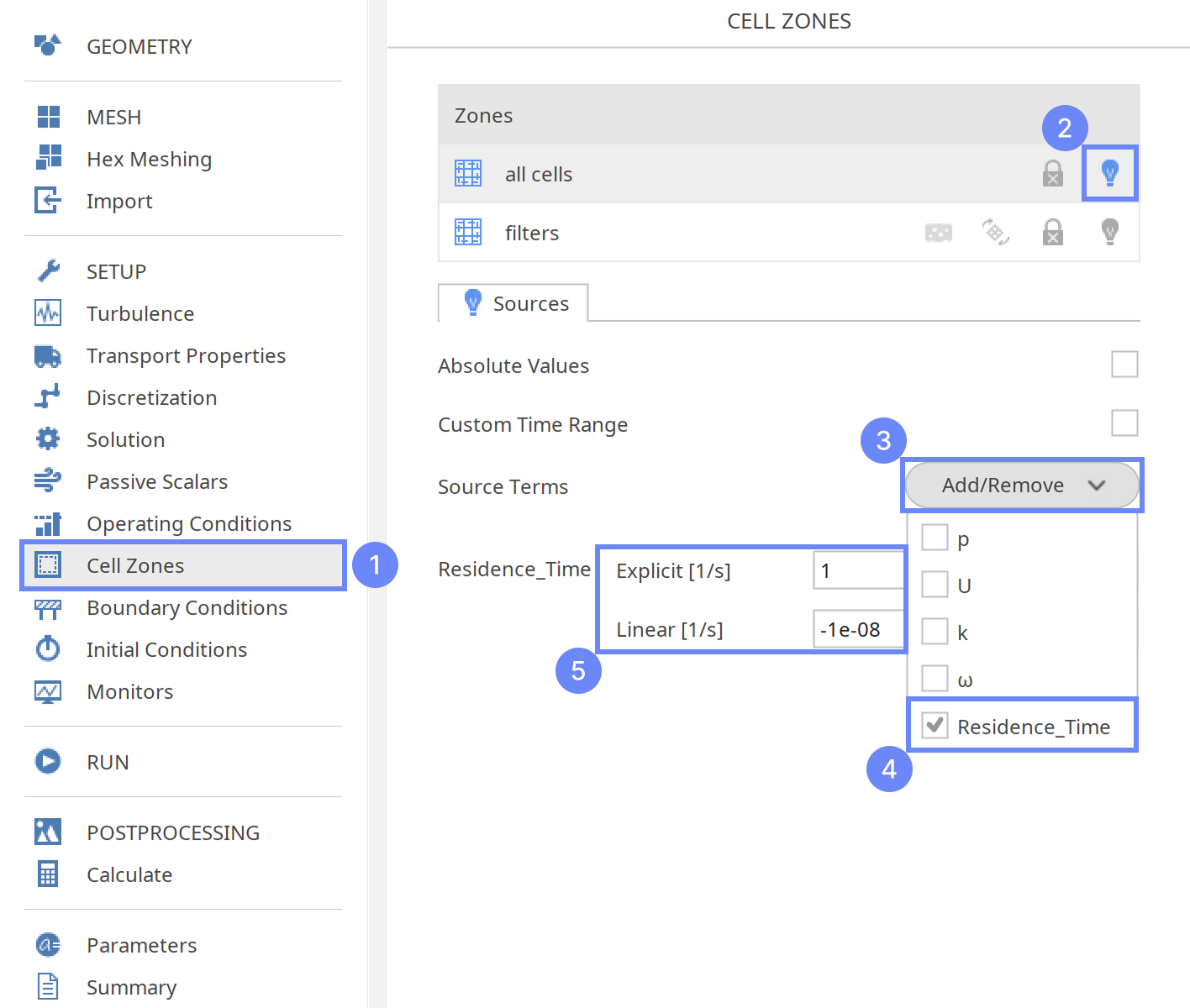Screen dimensions: 1190x1008
Task: Select the filters zone row
Action: 531,233
